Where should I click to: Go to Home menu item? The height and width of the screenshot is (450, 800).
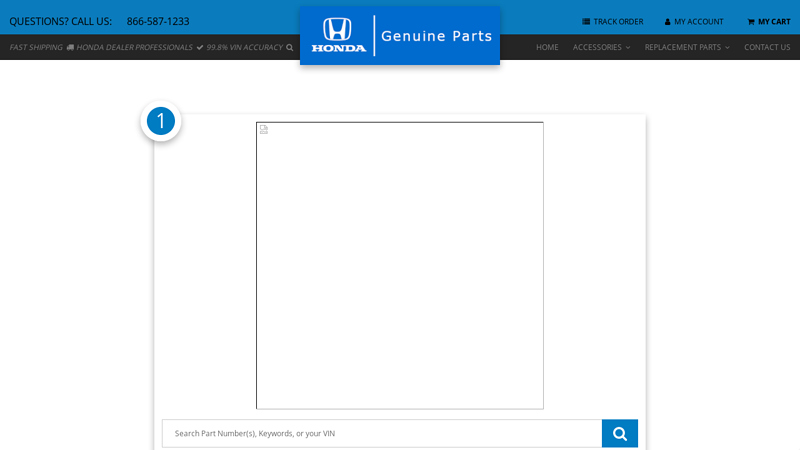(x=547, y=47)
